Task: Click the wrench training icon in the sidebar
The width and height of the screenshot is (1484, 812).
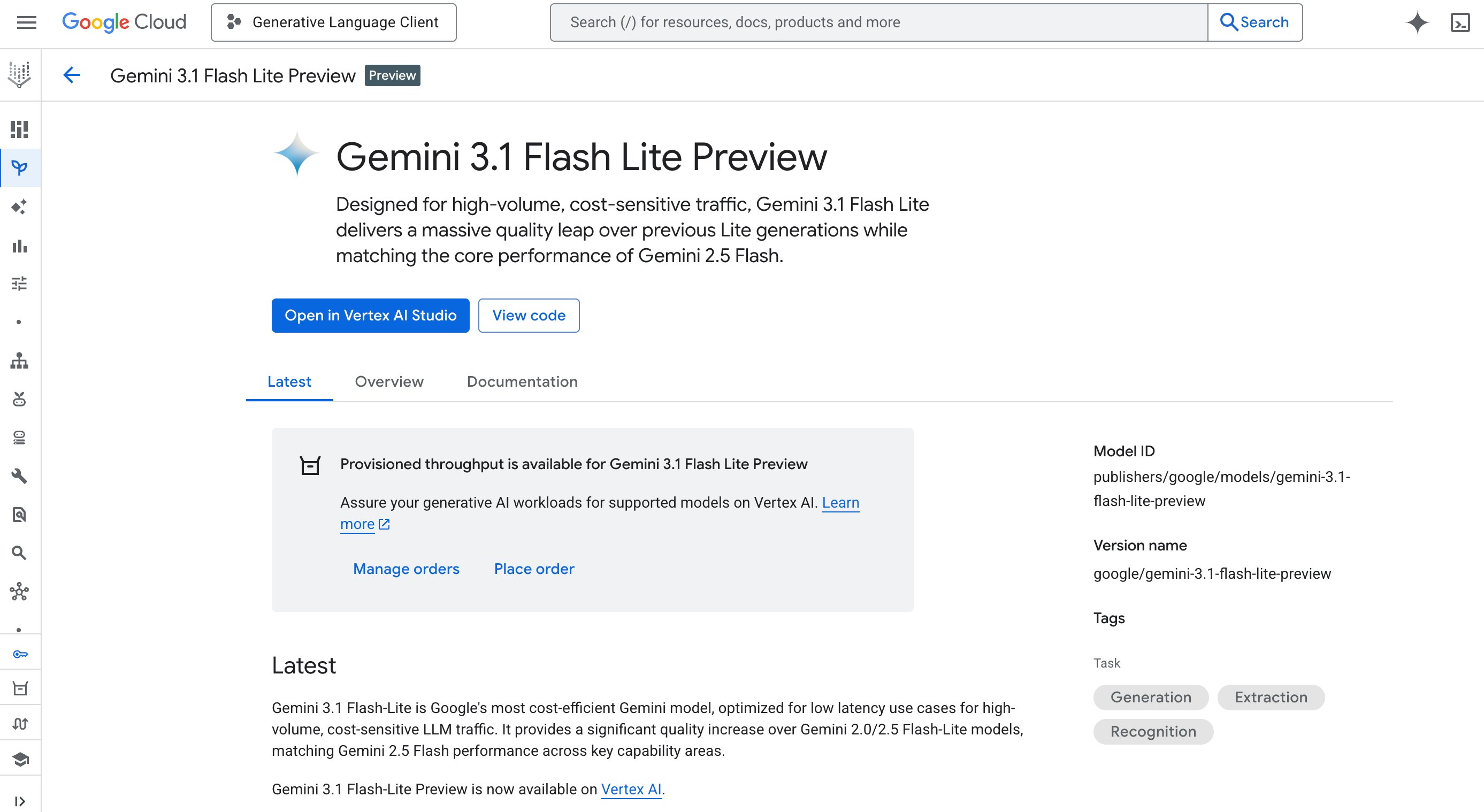Action: point(20,476)
